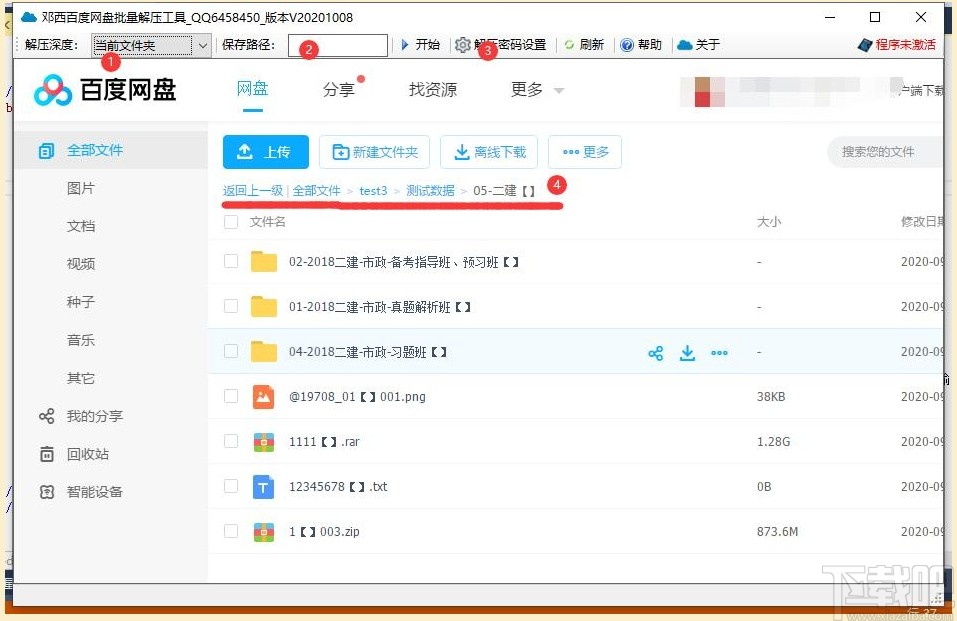Check the box next to 1111【】.rar
This screenshot has height=621, width=957.
tap(231, 441)
